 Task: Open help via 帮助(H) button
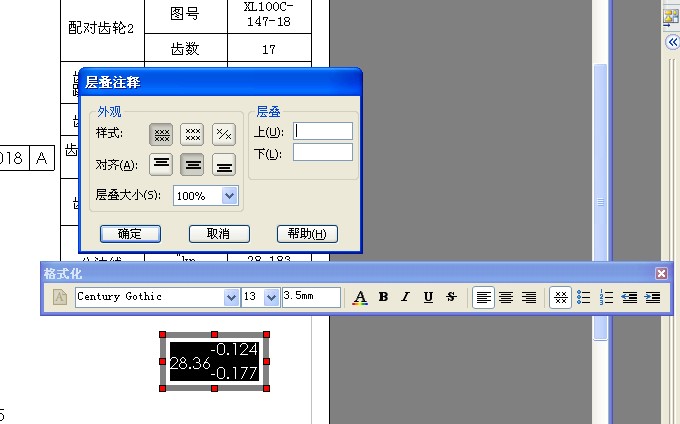pos(307,234)
